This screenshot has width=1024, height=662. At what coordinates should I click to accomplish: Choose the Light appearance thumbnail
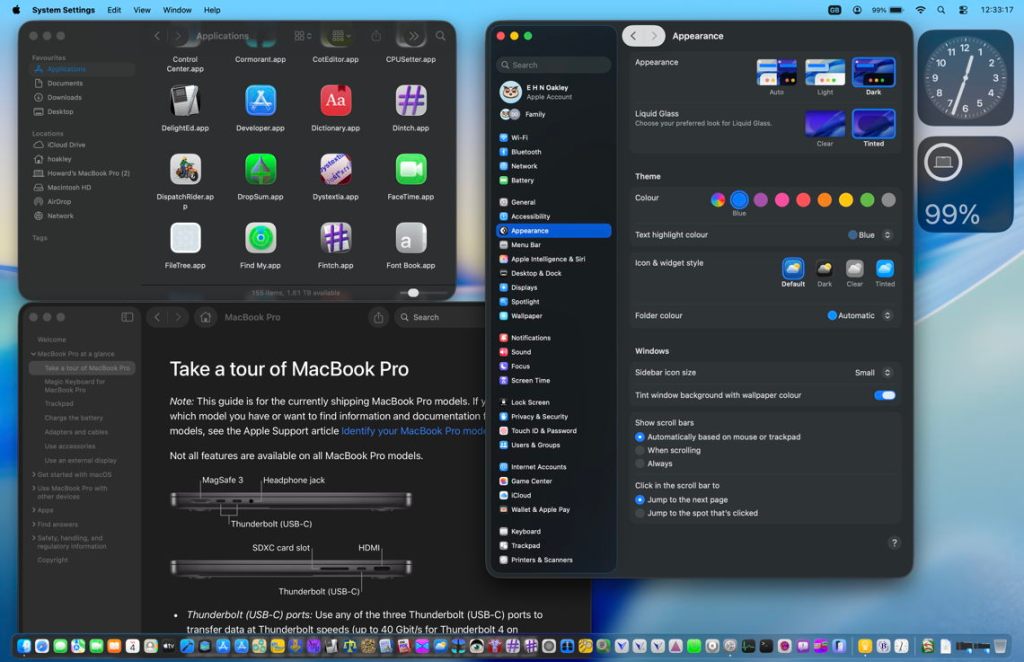825,73
